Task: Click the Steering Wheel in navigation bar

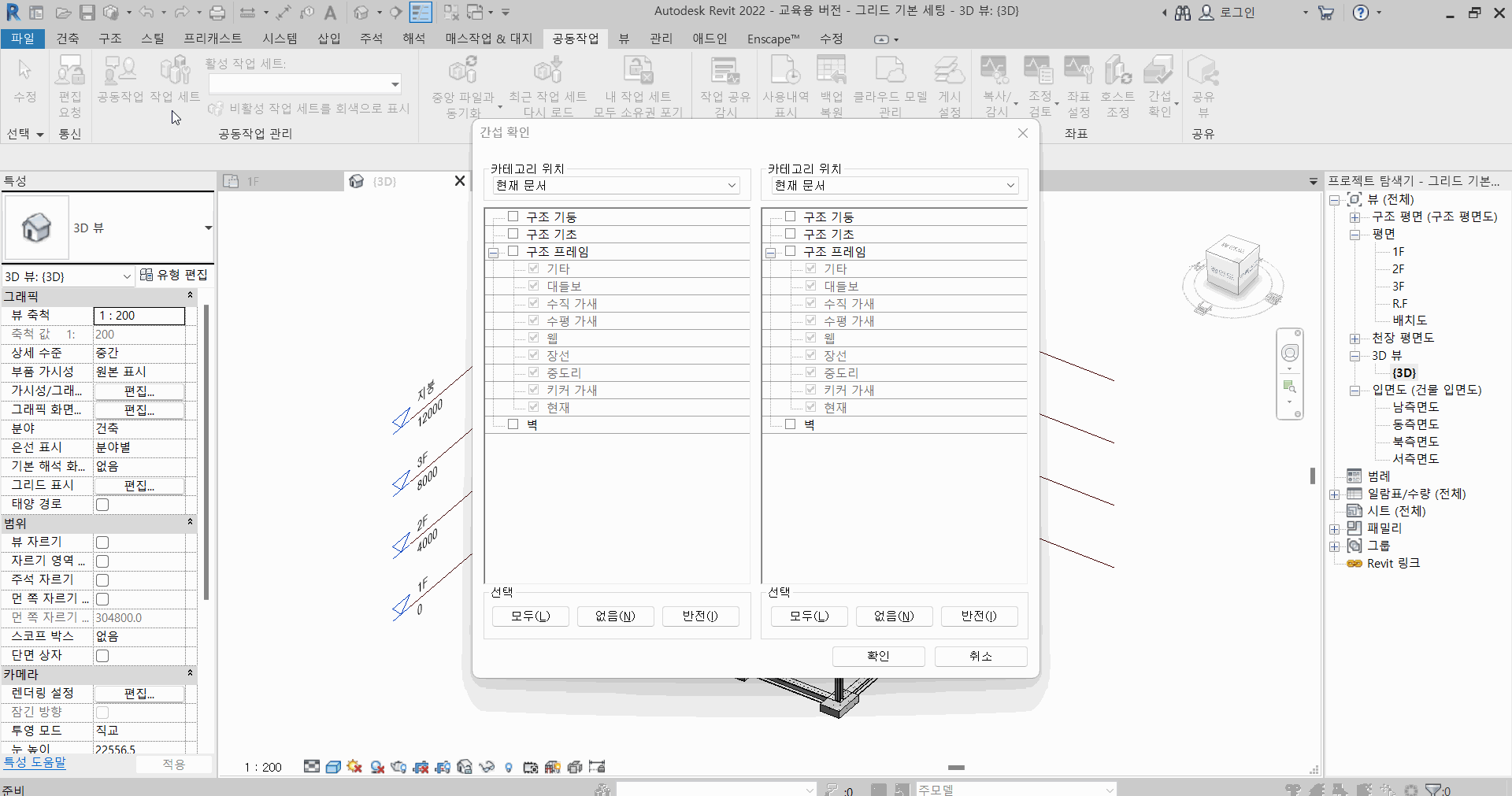Action: tap(1290, 353)
